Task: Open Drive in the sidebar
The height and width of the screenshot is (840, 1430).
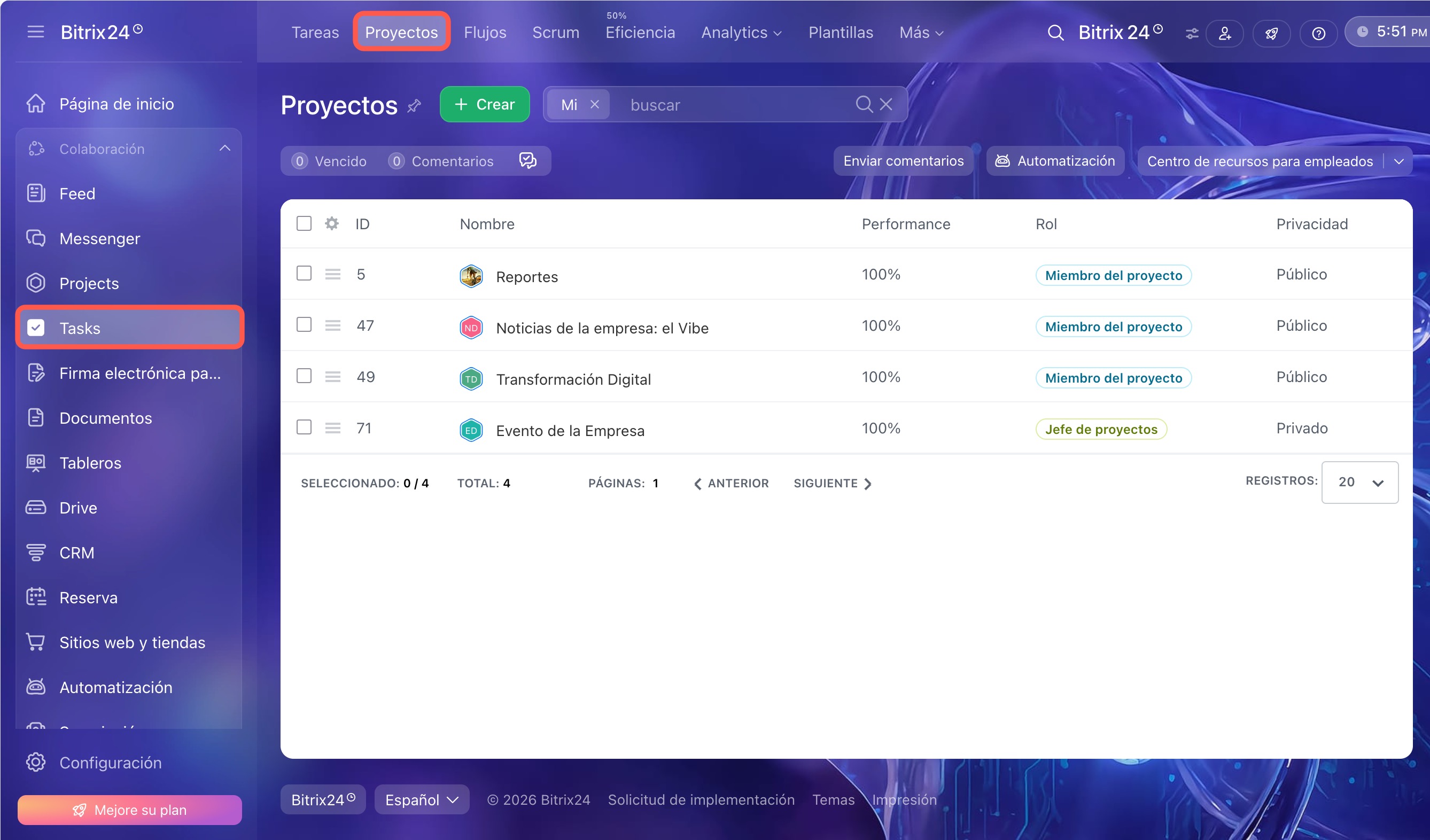Action: [x=129, y=508]
